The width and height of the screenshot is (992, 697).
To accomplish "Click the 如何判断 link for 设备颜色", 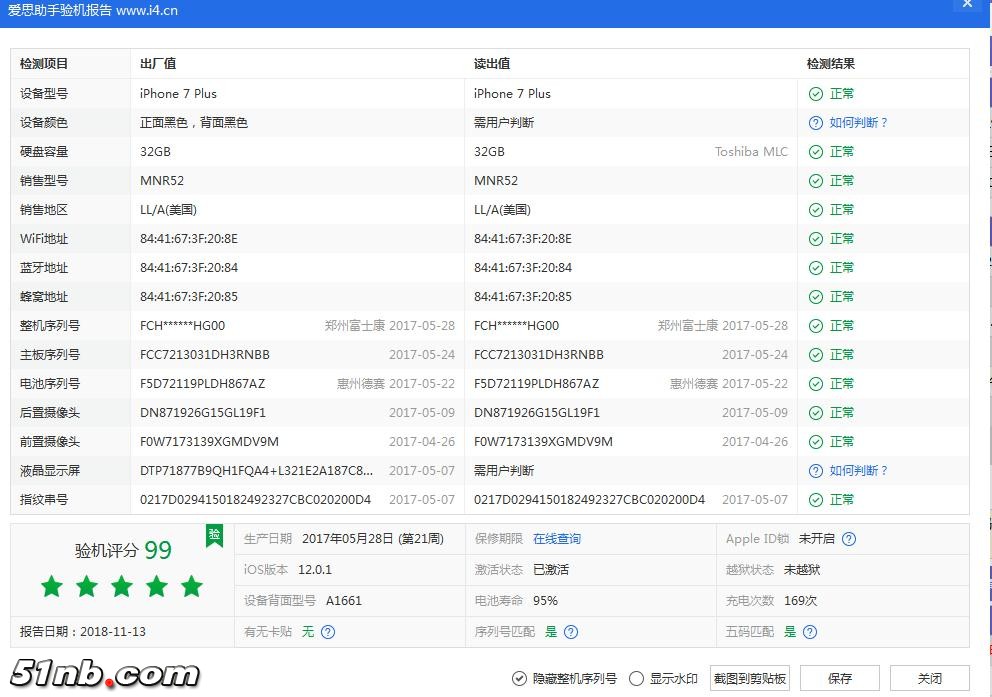I will [858, 123].
